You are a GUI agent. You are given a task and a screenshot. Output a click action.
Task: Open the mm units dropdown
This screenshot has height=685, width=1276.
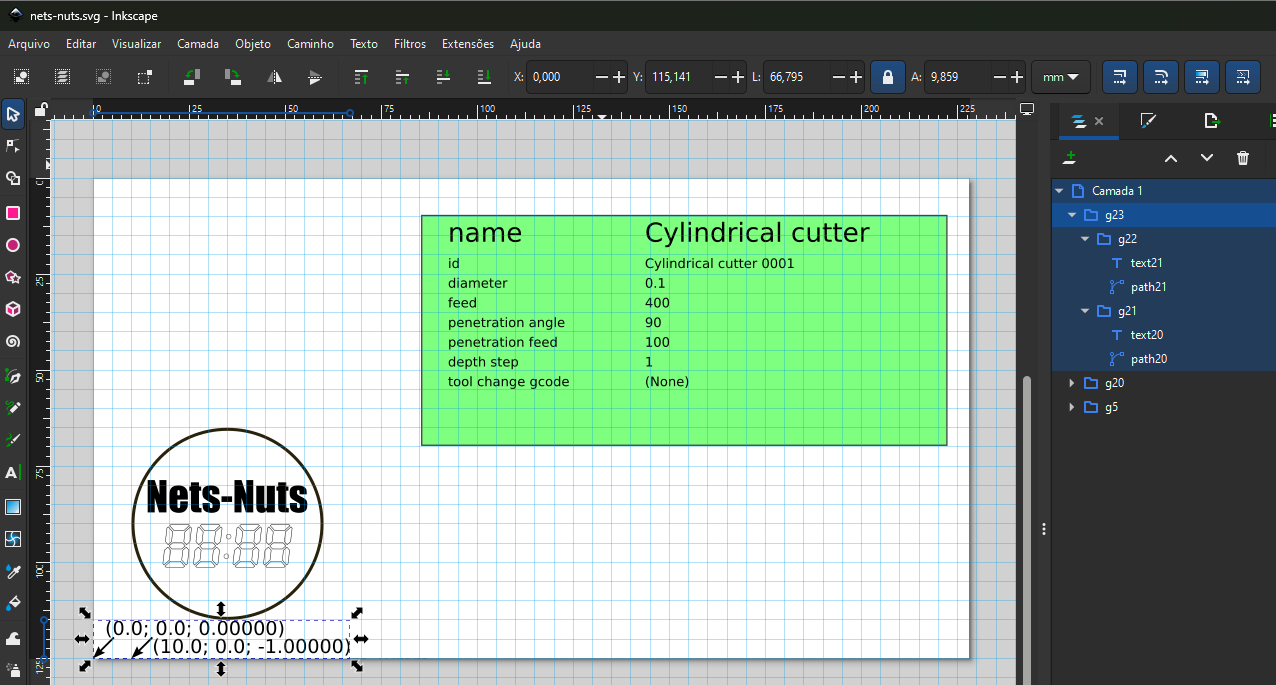1060,77
